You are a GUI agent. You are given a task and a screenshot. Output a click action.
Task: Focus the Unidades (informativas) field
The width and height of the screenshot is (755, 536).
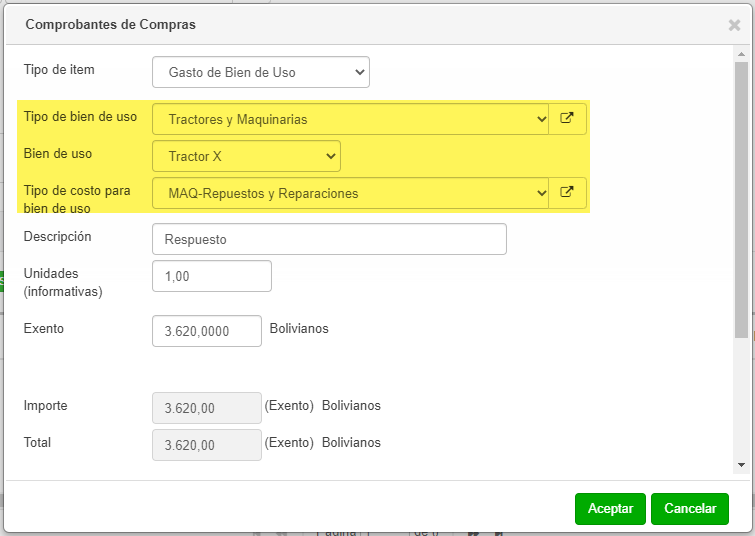[x=212, y=276]
